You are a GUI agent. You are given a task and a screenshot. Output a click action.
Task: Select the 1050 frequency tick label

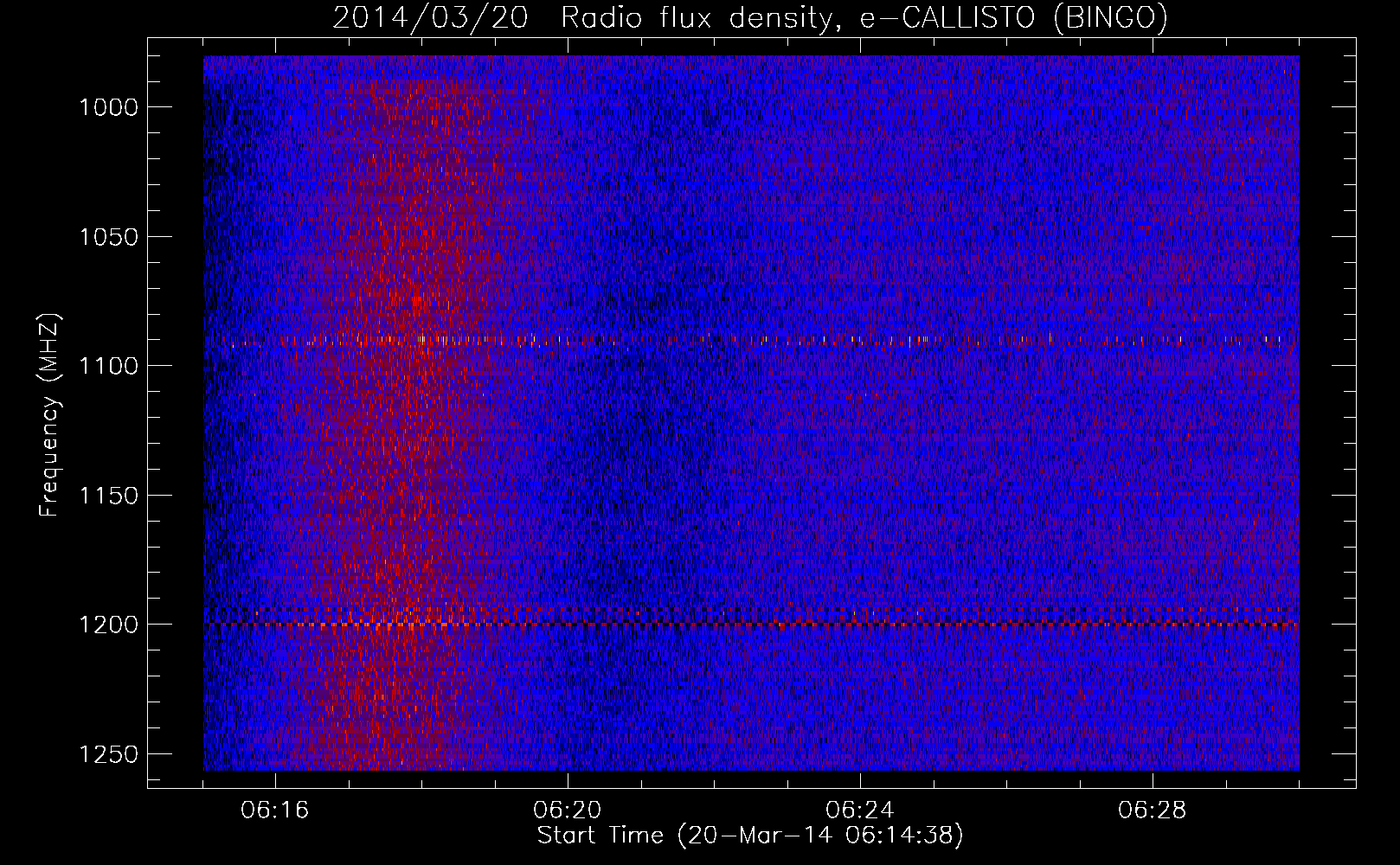[109, 237]
